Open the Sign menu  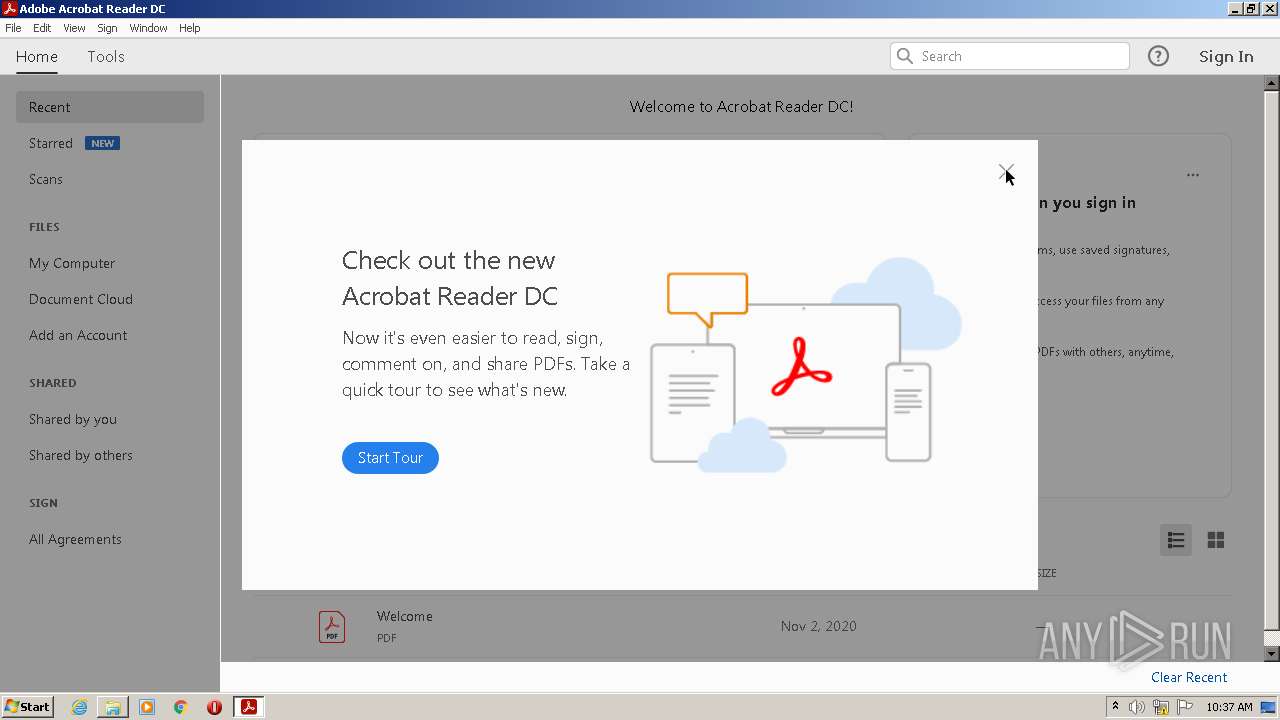click(107, 28)
